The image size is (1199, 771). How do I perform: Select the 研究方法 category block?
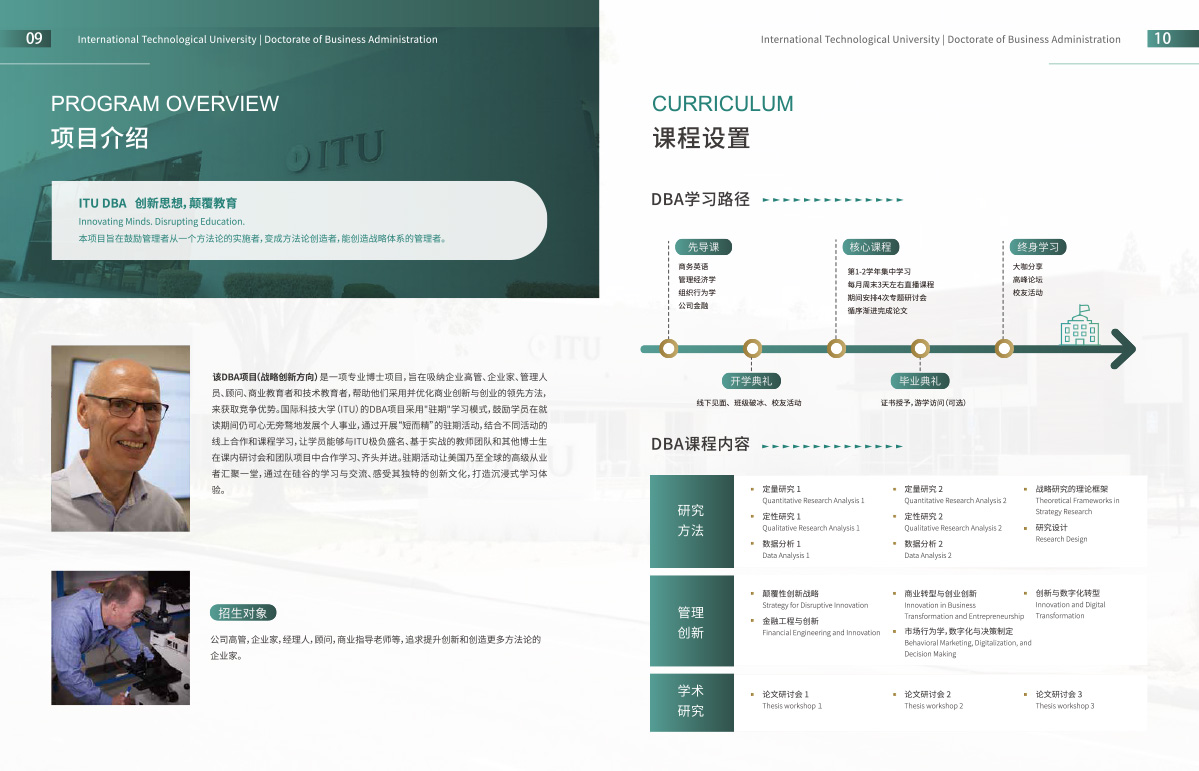pos(691,521)
